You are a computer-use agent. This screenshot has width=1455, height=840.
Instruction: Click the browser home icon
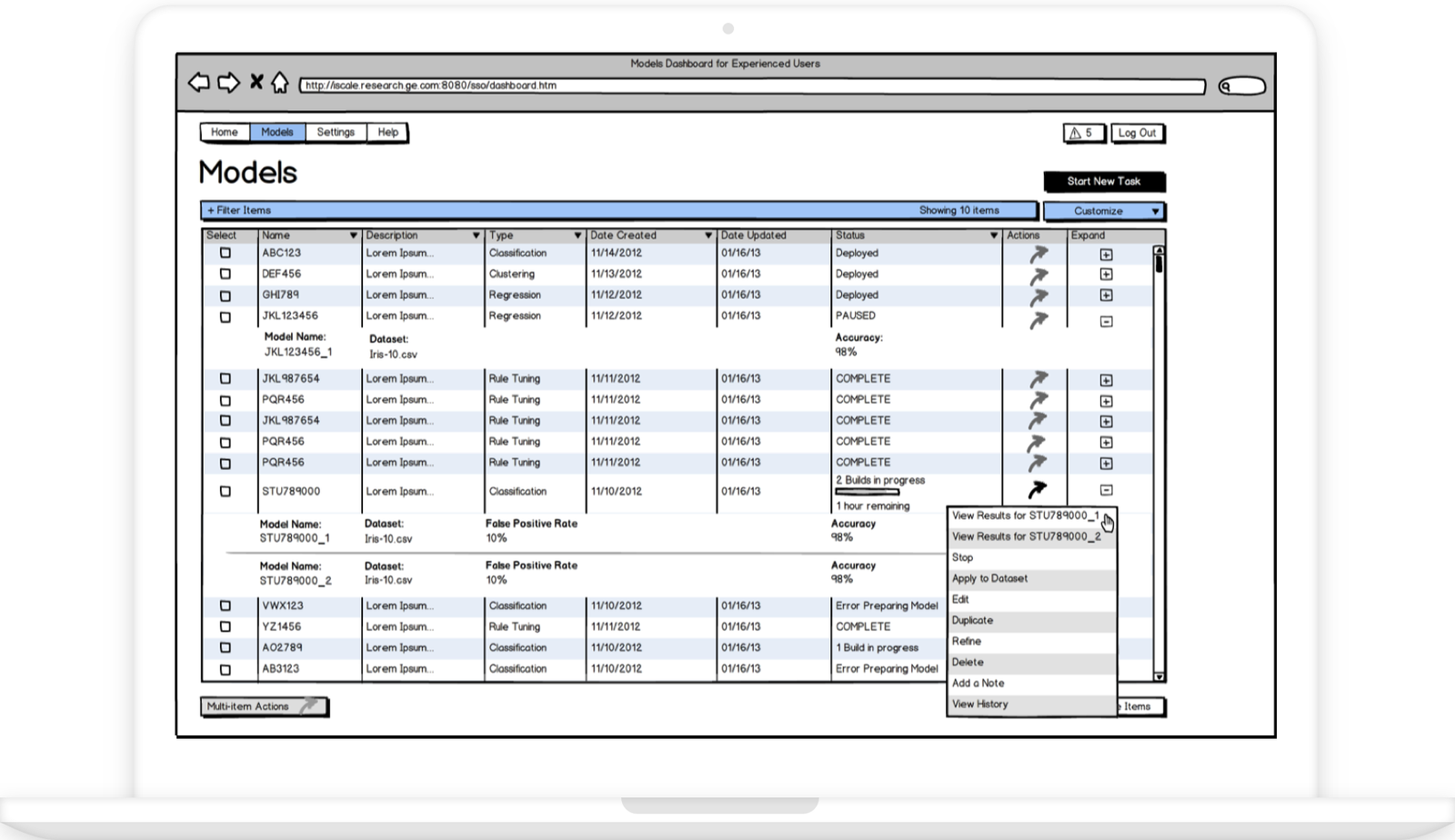pyautogui.click(x=280, y=83)
